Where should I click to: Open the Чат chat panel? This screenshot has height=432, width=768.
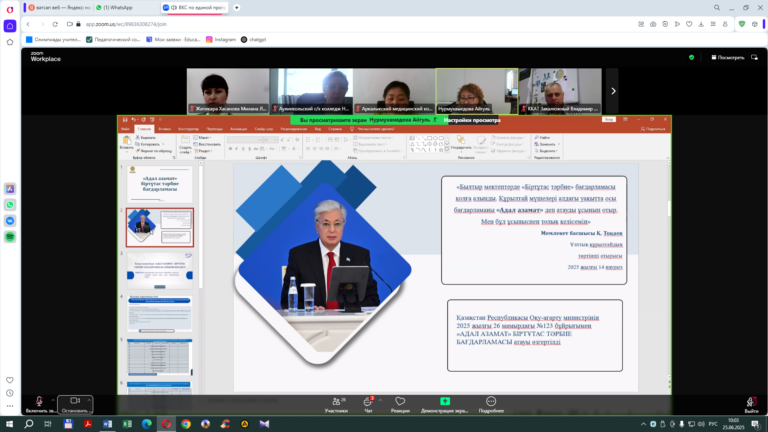click(x=368, y=405)
